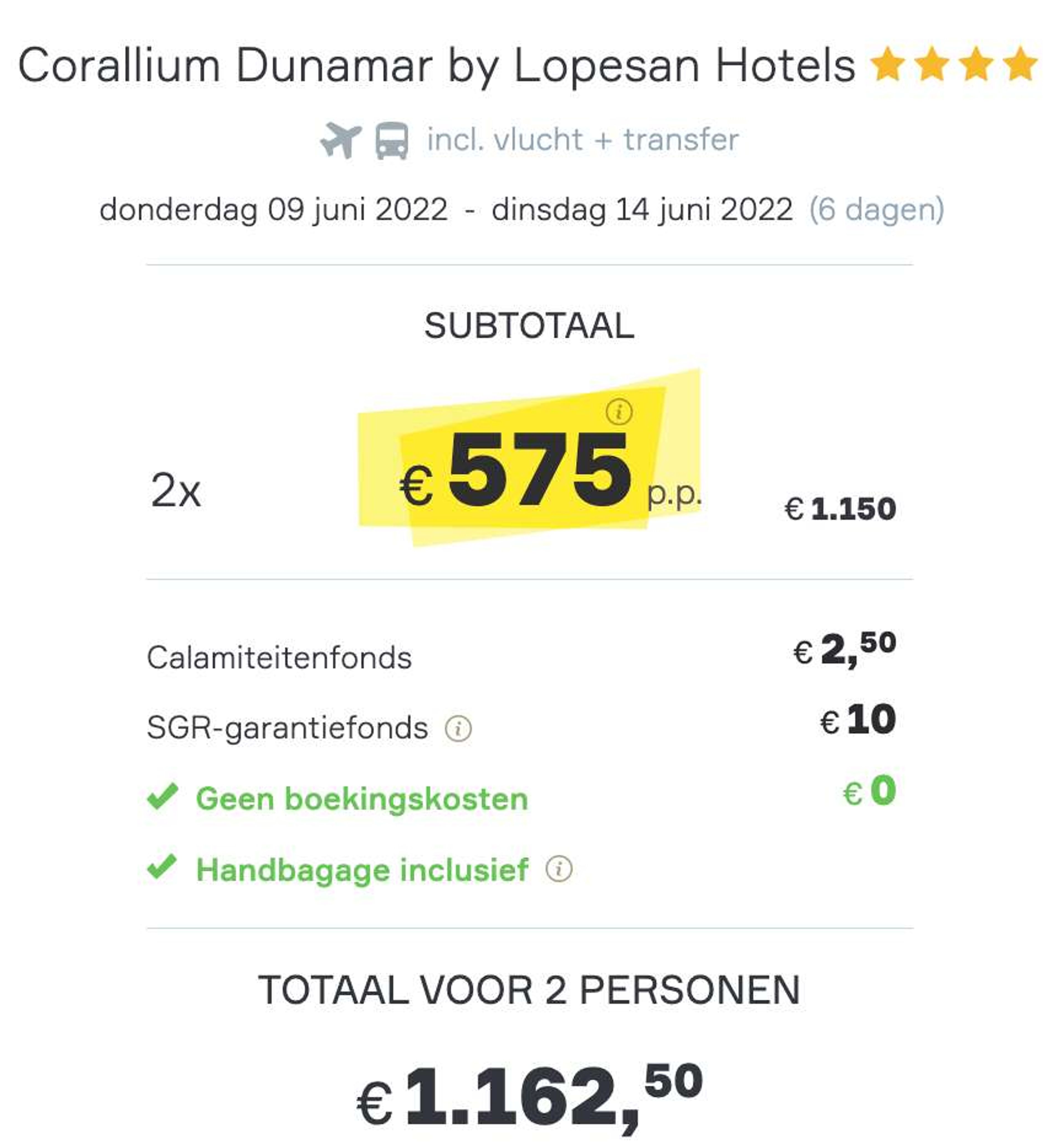Image resolution: width=1064 pixels, height=1145 pixels.
Task: Click the info icon above the 575 price
Action: pyautogui.click(x=619, y=412)
